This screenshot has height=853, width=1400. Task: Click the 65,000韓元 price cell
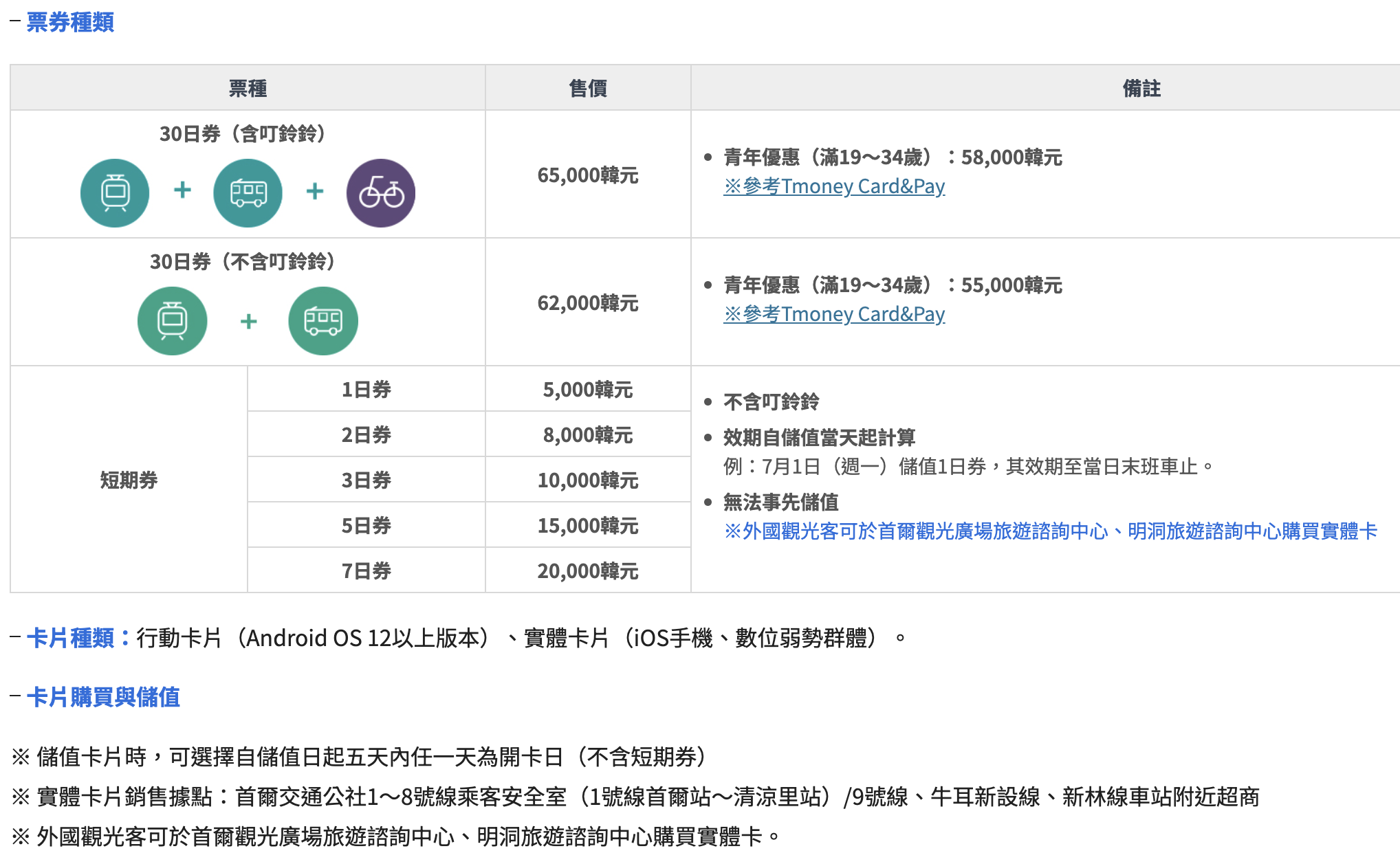[x=588, y=175]
